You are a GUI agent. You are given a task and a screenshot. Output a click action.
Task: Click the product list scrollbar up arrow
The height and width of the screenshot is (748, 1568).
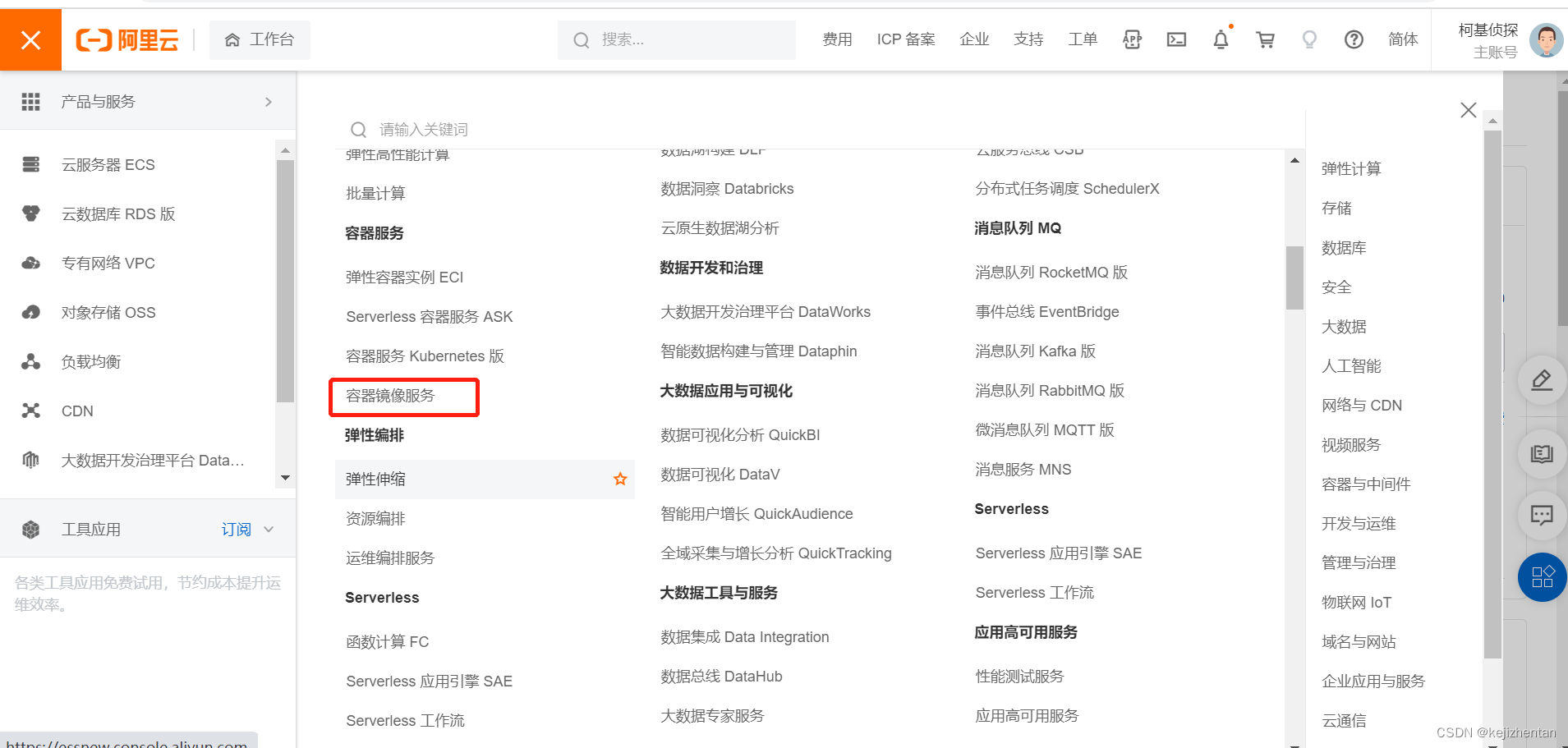point(1294,160)
